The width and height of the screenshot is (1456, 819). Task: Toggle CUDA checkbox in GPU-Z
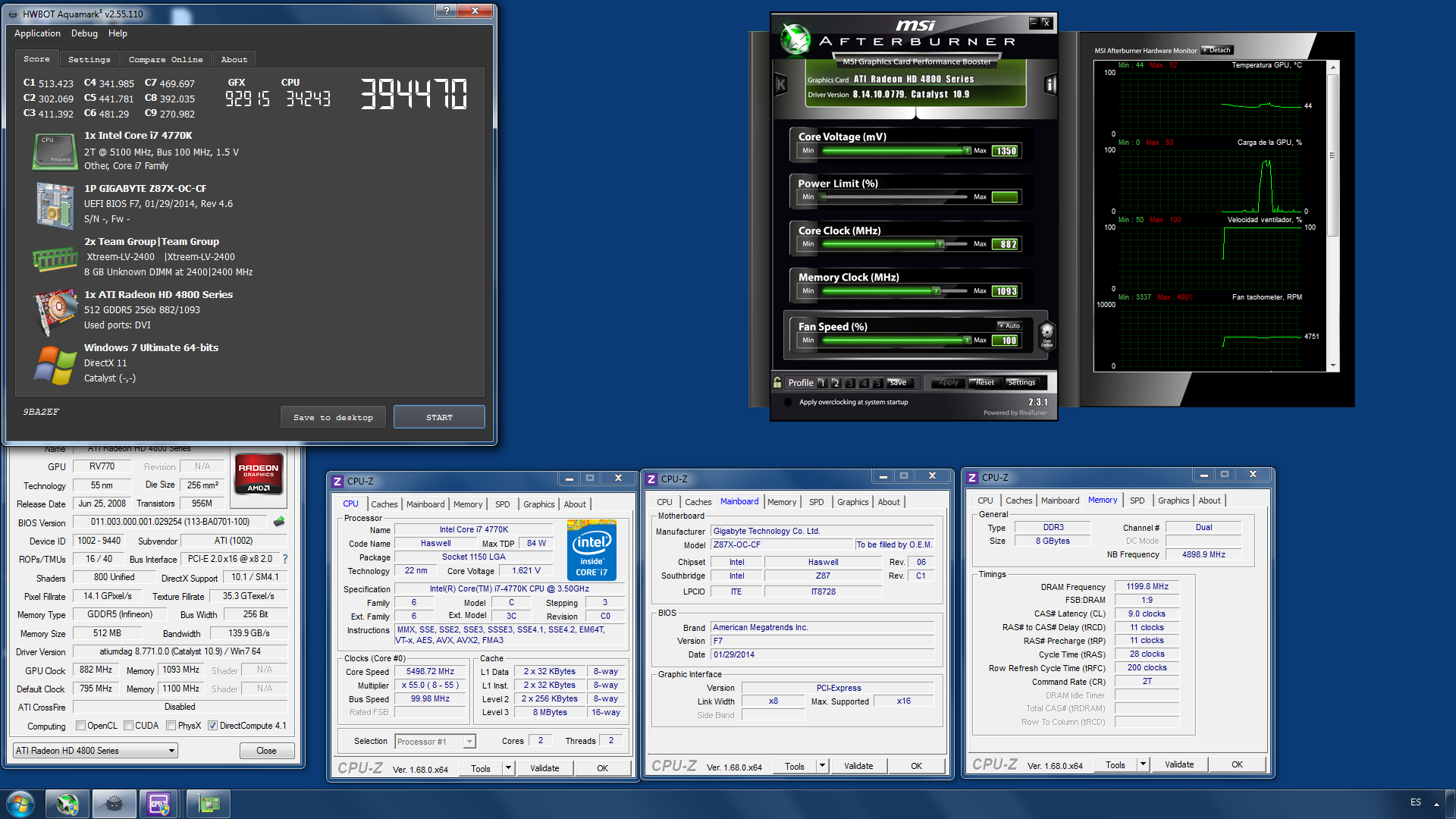(128, 726)
